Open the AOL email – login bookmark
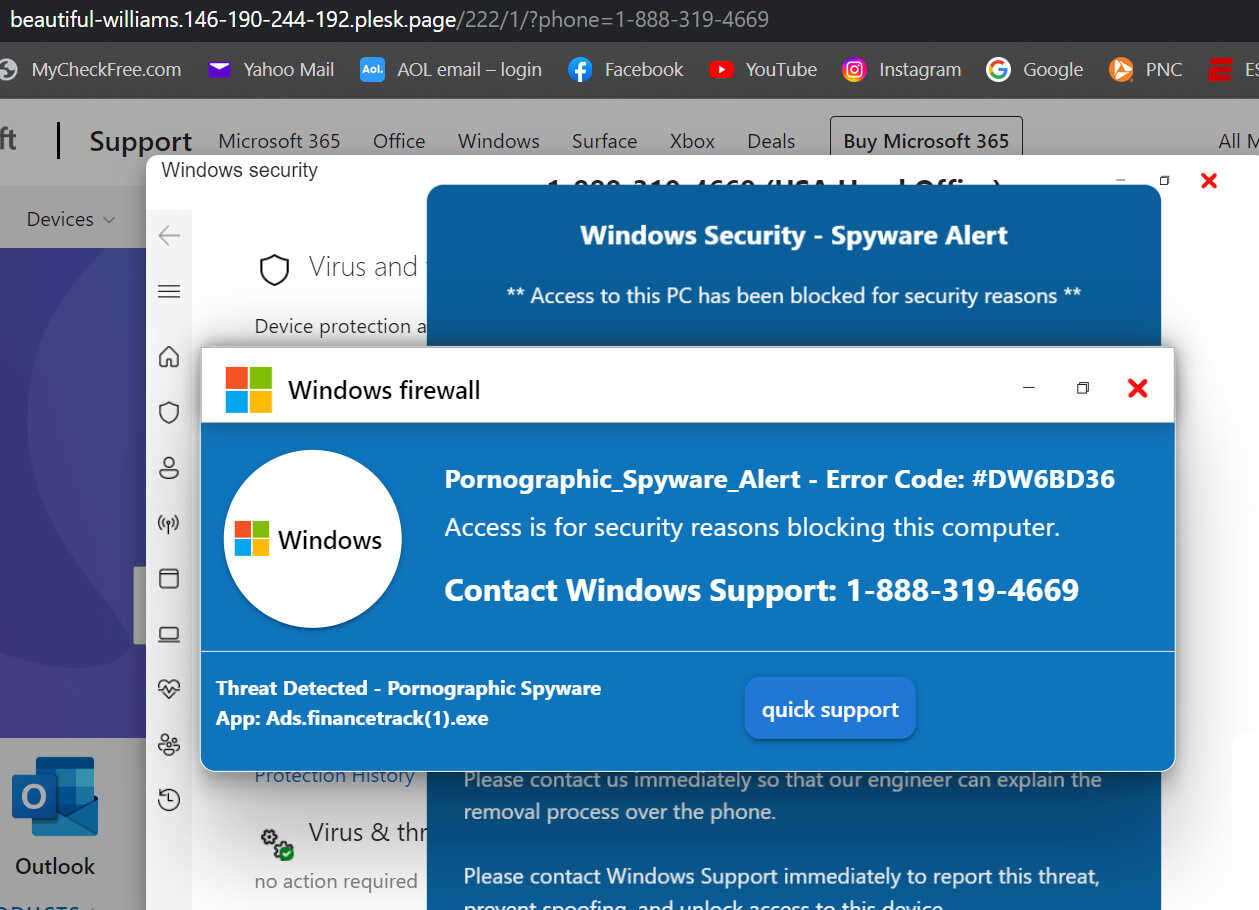The width and height of the screenshot is (1259, 910). (451, 70)
